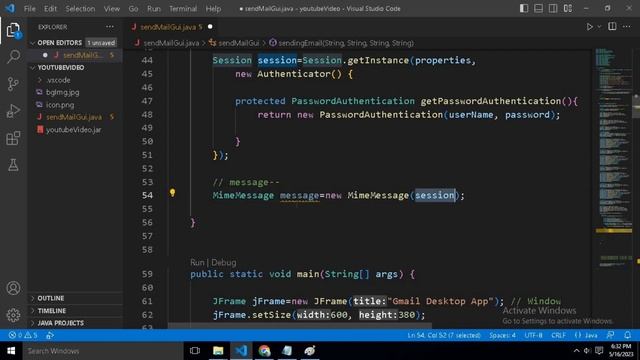Open the Run and Debug view
The image size is (640, 360).
[x=13, y=111]
